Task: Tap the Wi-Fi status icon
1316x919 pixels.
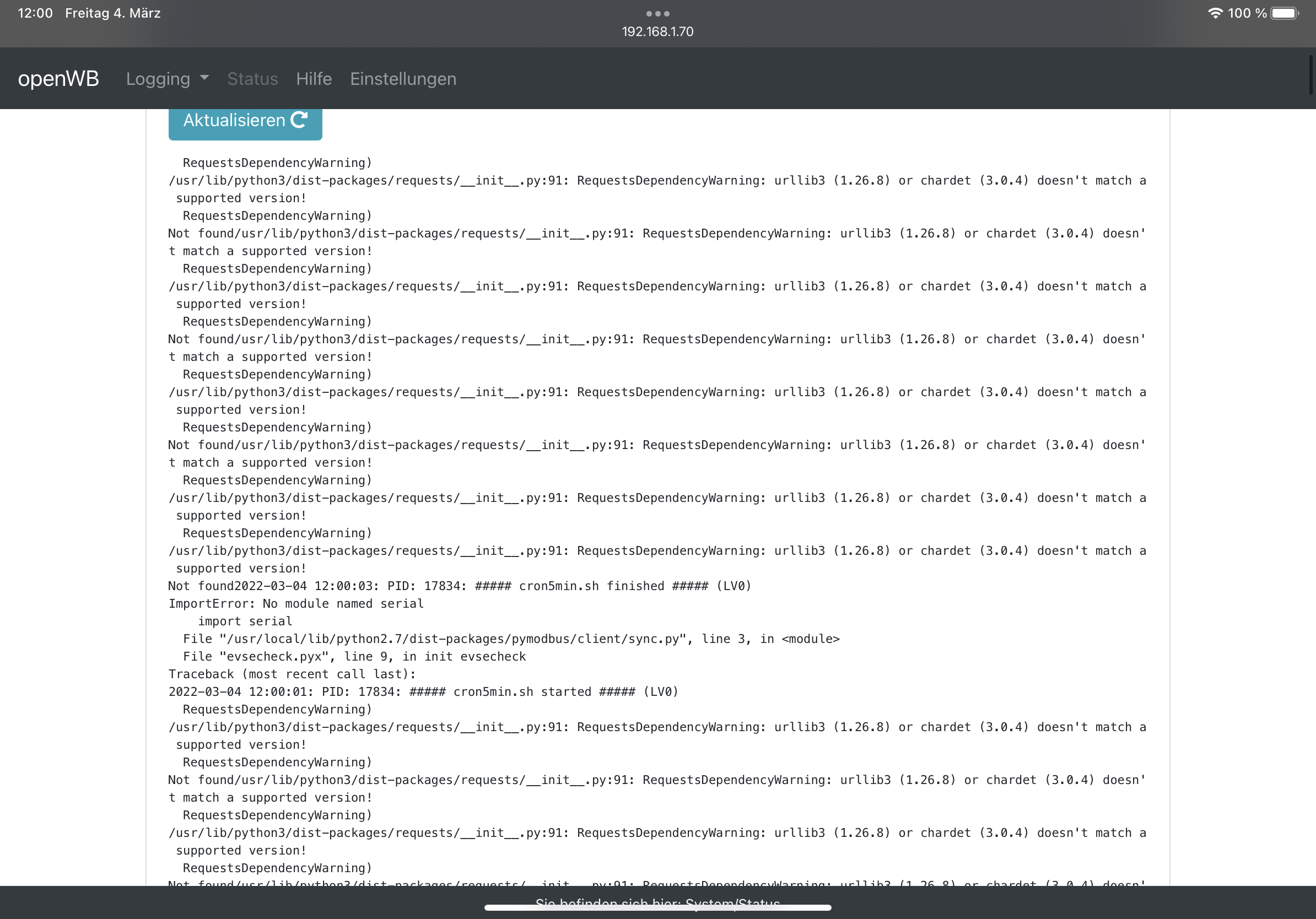Action: (x=1215, y=13)
